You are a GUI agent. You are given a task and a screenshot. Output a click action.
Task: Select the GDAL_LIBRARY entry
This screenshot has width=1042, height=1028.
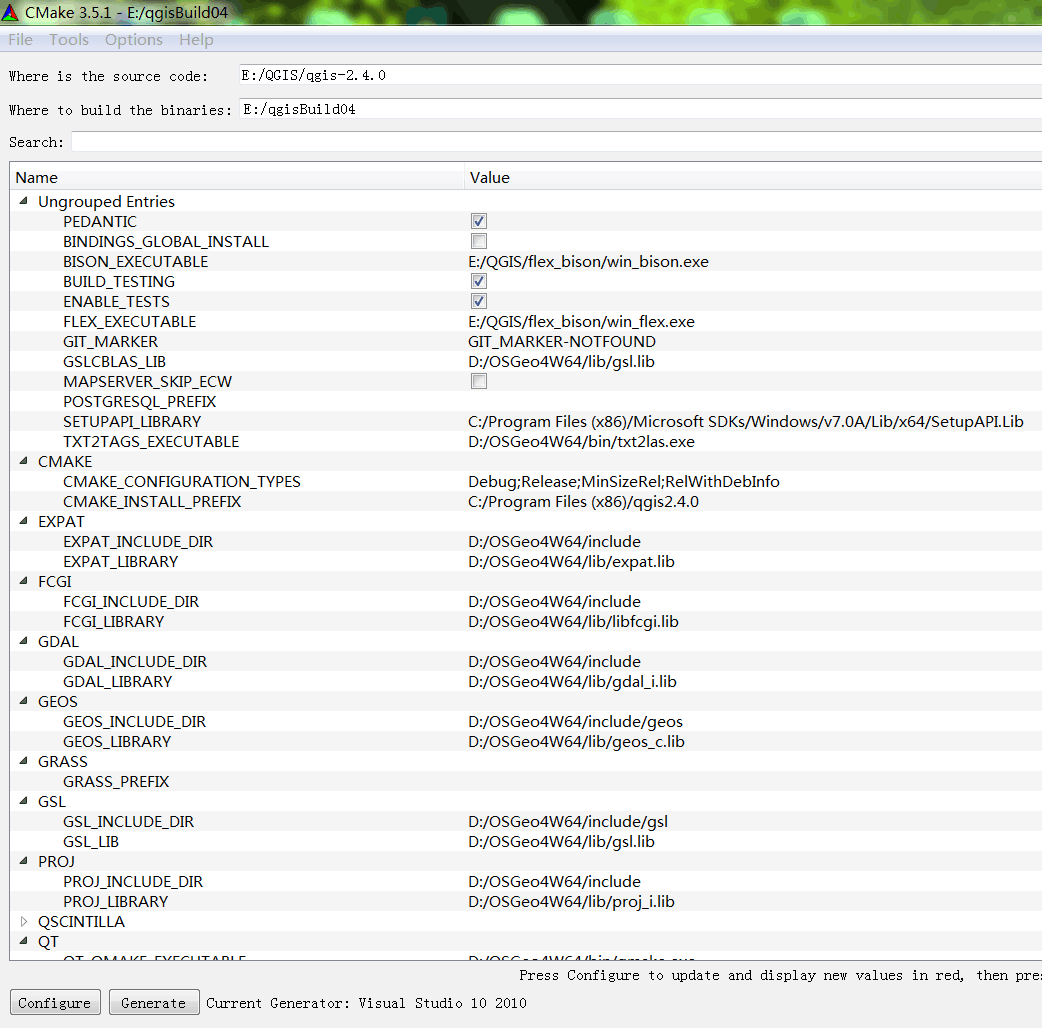pyautogui.click(x=118, y=682)
